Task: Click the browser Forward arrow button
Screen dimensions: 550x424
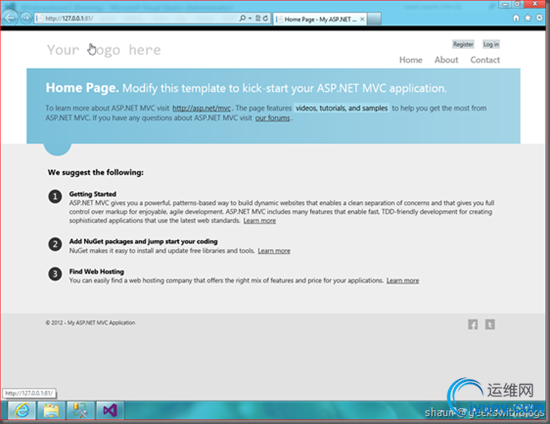Action: [26, 18]
